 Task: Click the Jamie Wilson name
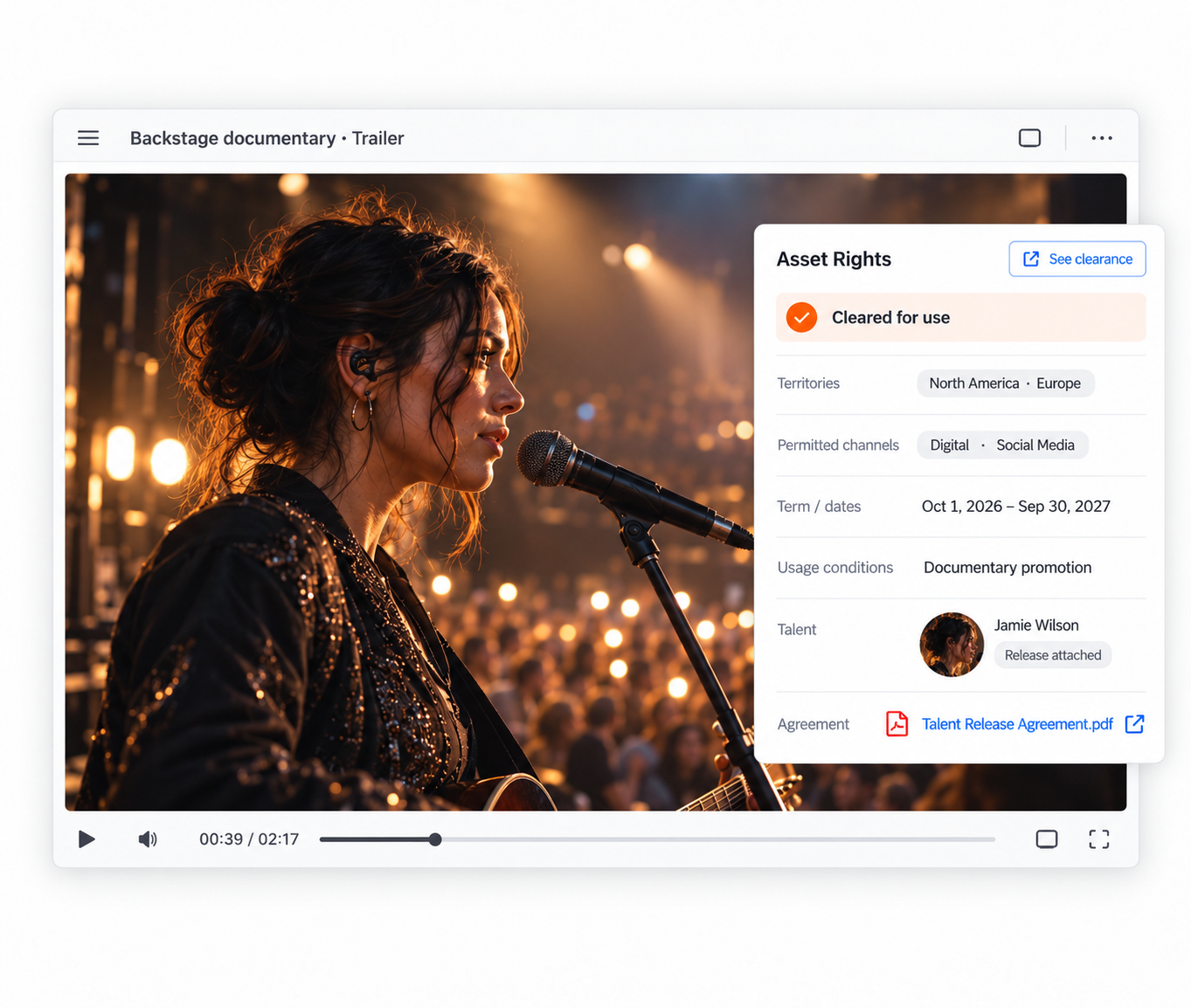coord(1036,625)
